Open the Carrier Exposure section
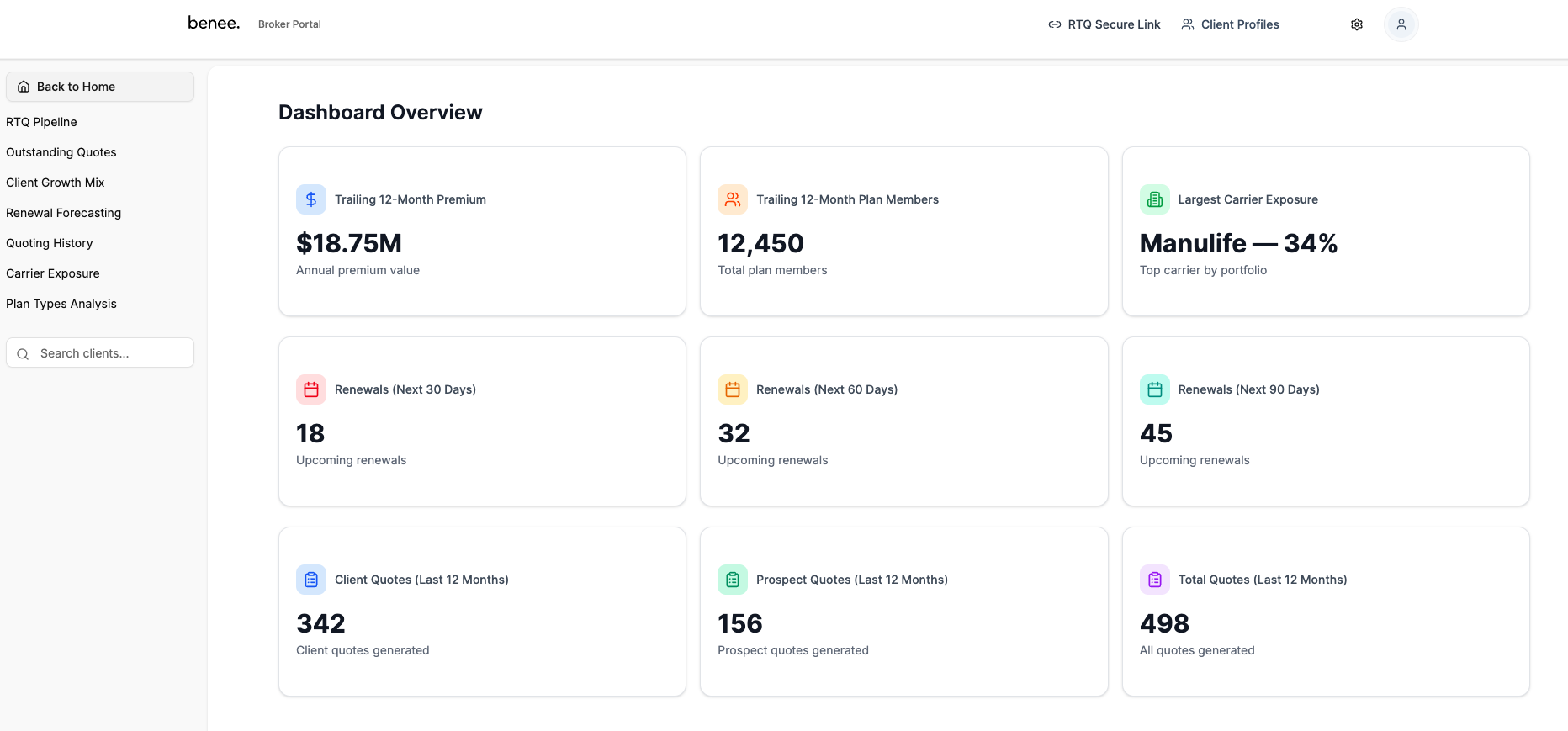The image size is (1568, 731). point(53,273)
